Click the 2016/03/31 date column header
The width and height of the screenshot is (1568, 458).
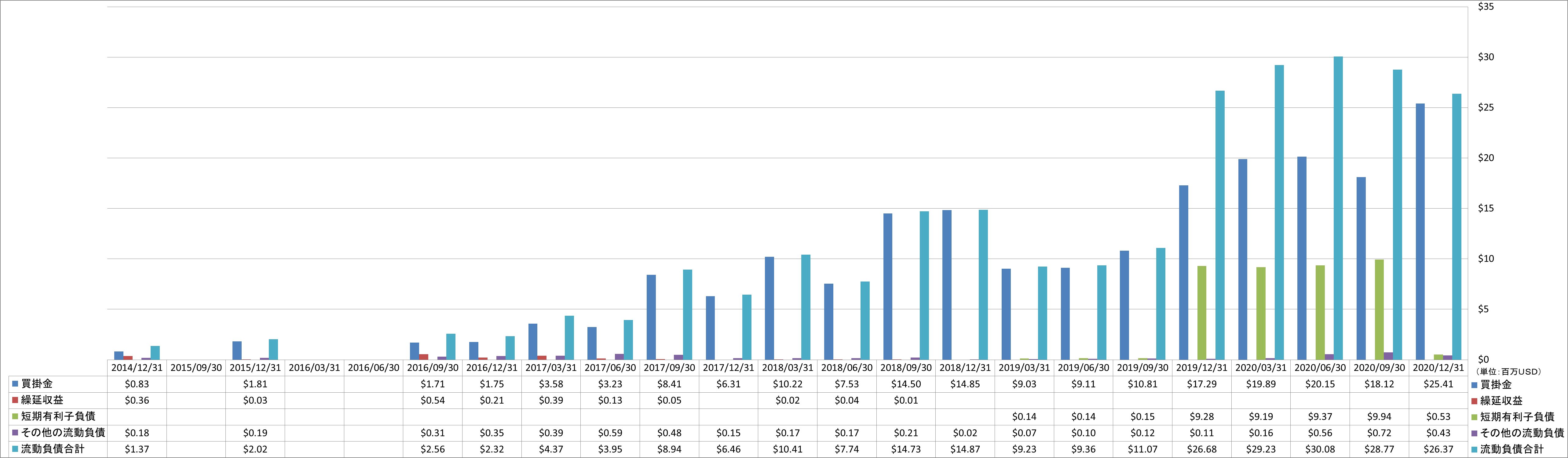click(x=314, y=368)
